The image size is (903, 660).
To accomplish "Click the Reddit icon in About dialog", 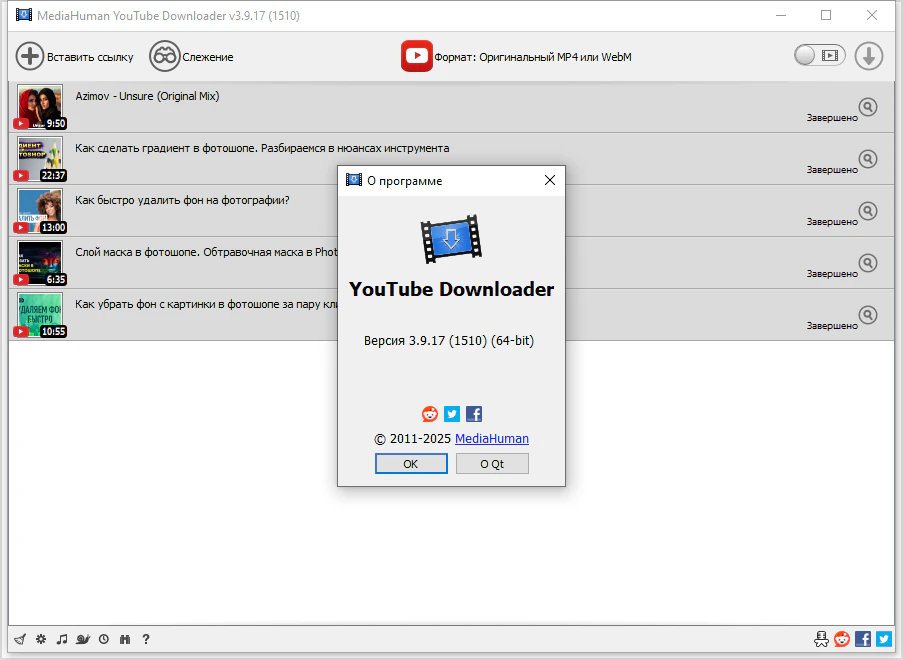I will click(430, 414).
